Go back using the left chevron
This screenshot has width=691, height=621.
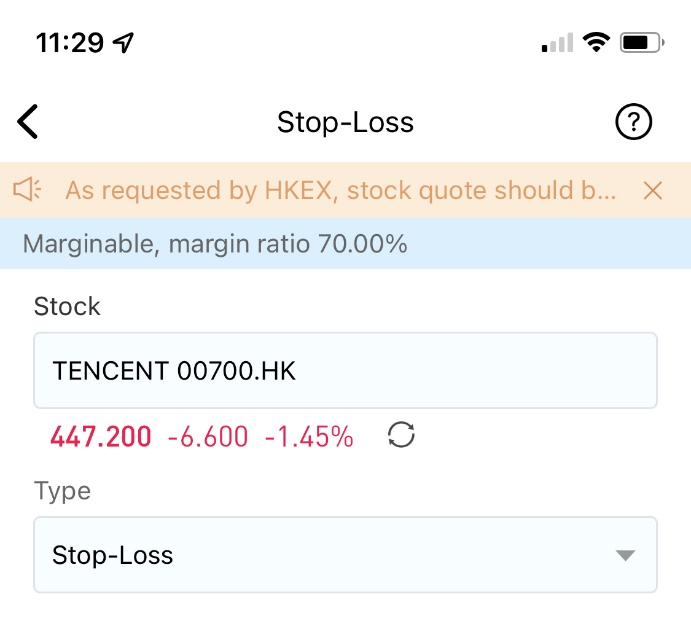tap(28, 122)
